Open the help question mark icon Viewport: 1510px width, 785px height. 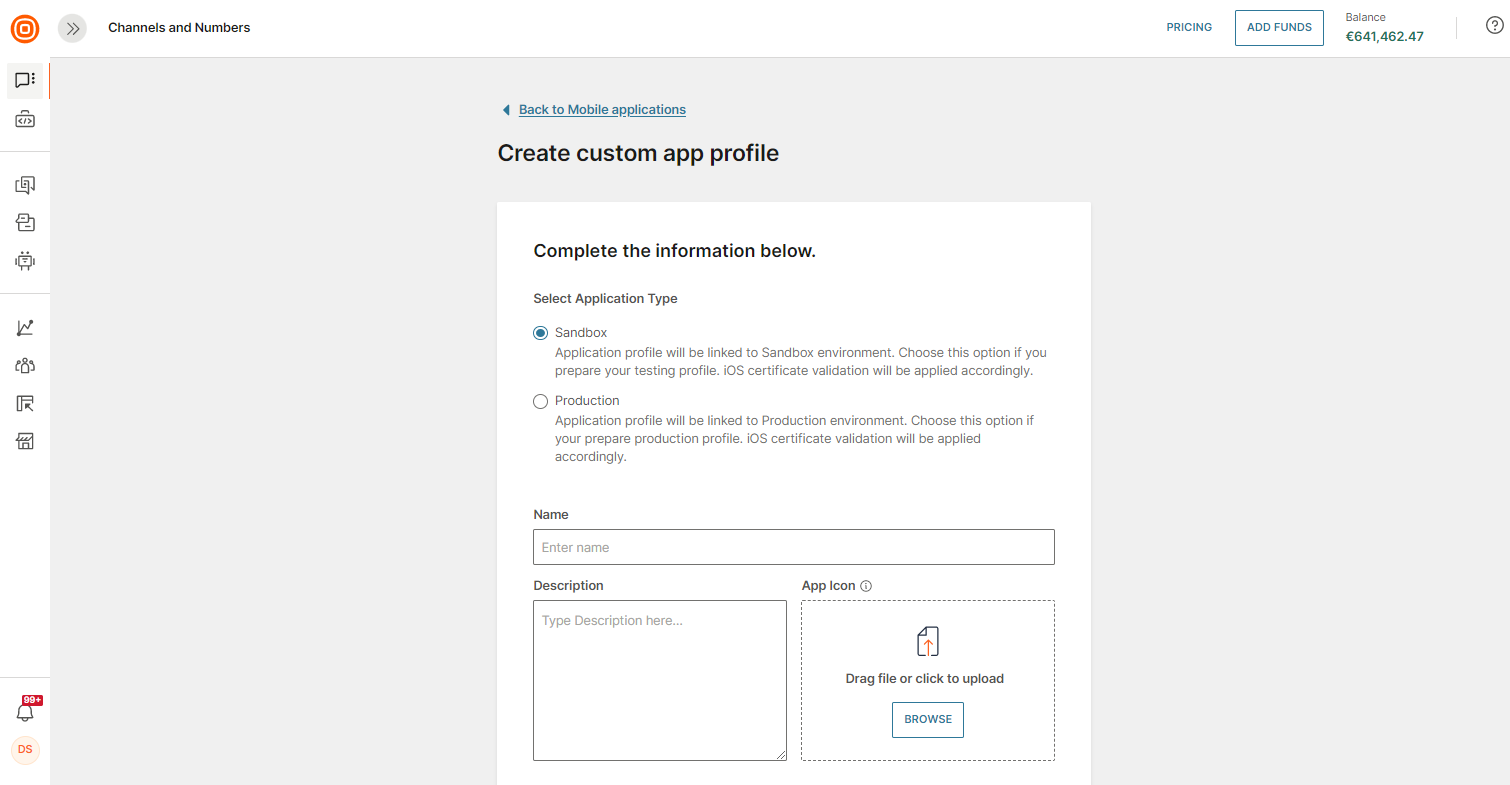[1494, 27]
